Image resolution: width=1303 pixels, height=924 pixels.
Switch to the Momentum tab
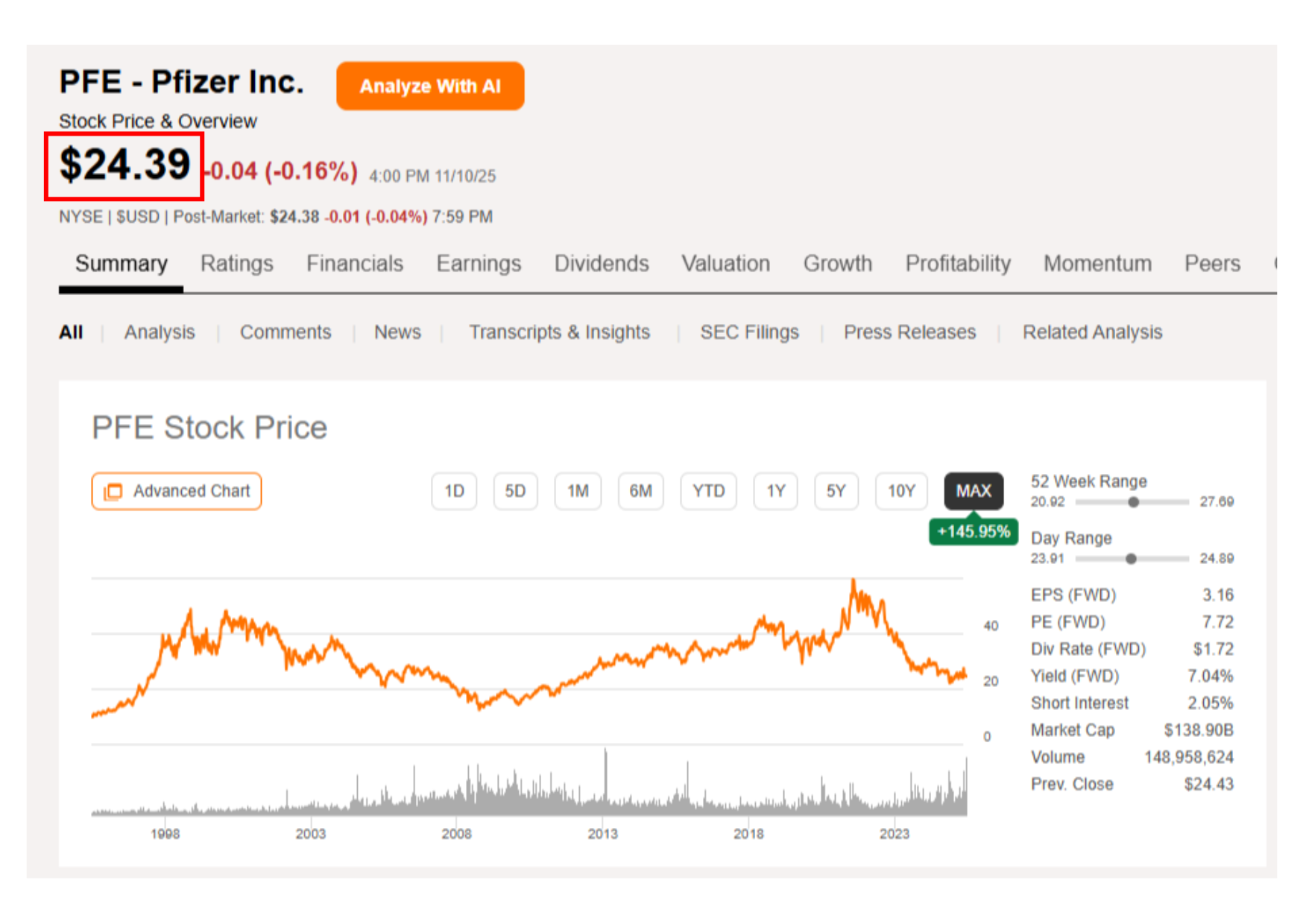(x=1097, y=264)
